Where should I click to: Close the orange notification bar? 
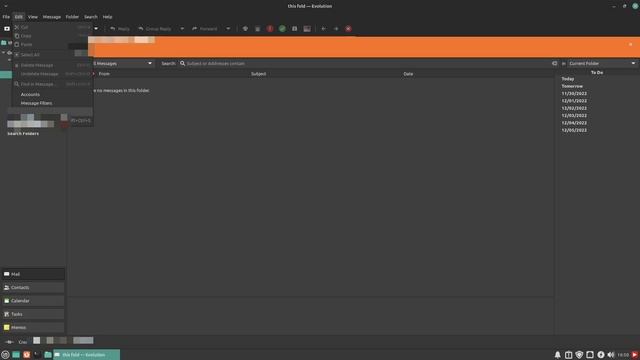point(631,44)
